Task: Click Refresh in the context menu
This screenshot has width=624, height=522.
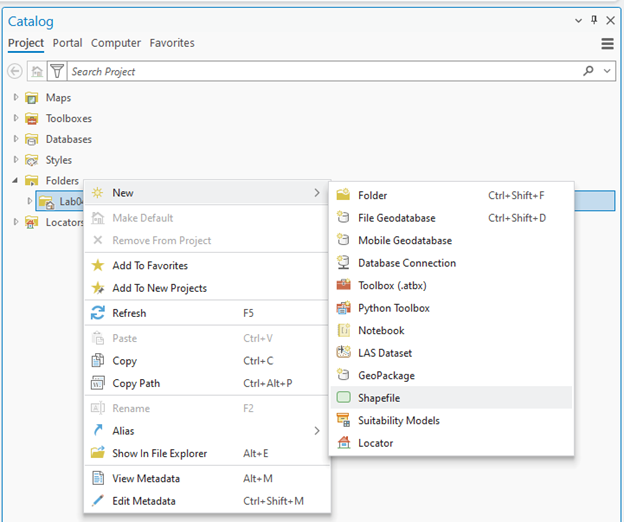Action: coord(129,313)
